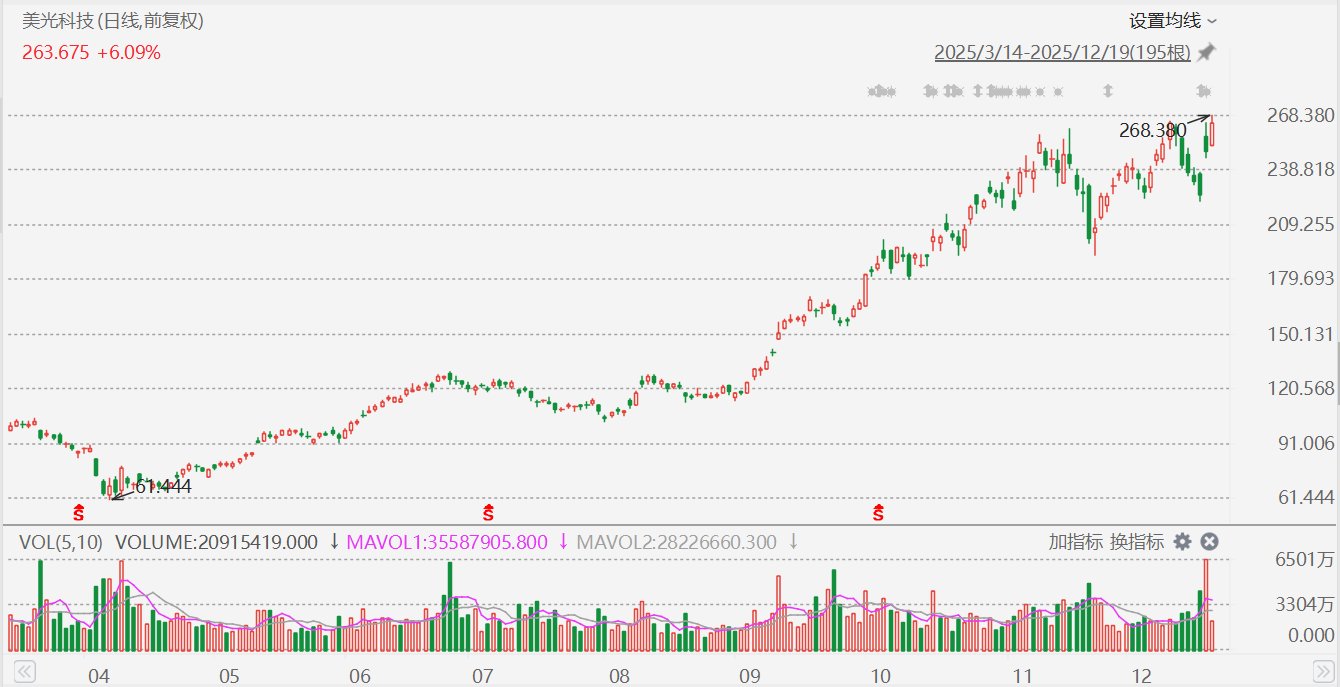Viewport: 1340px width, 687px height.
Task: Expand the 设置均线 dropdown
Action: coord(1173,20)
